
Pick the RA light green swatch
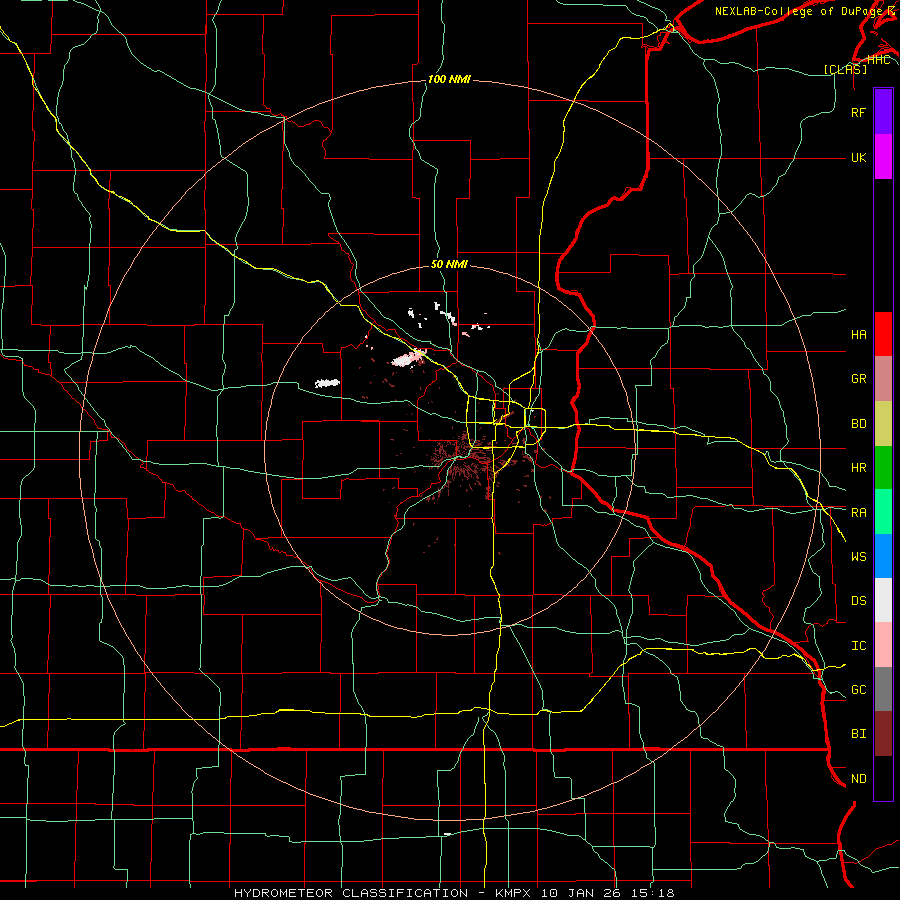pyautogui.click(x=883, y=512)
